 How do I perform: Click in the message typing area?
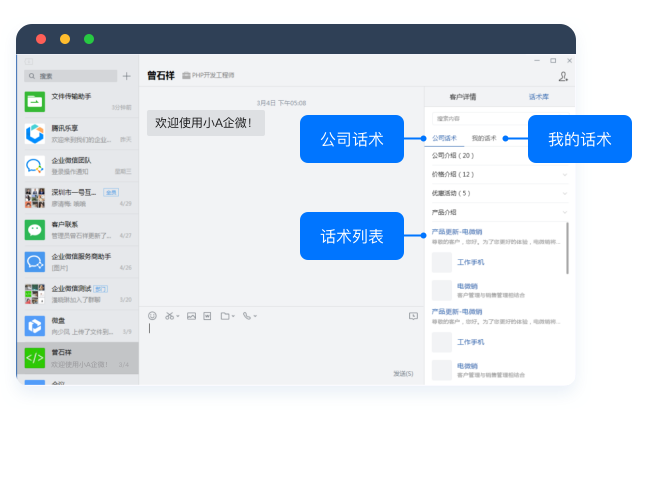click(281, 345)
